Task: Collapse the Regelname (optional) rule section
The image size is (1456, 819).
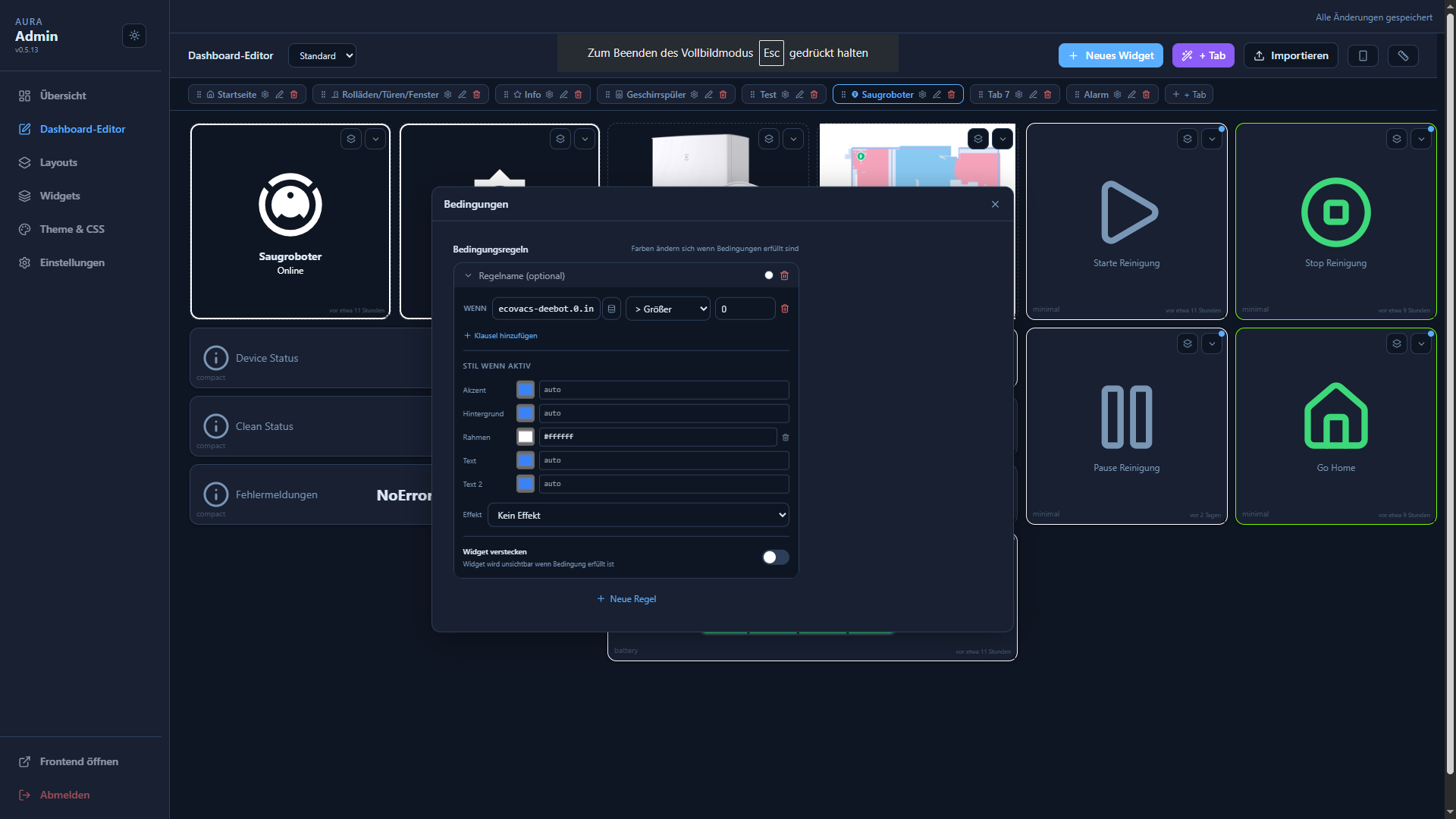Action: [x=469, y=275]
